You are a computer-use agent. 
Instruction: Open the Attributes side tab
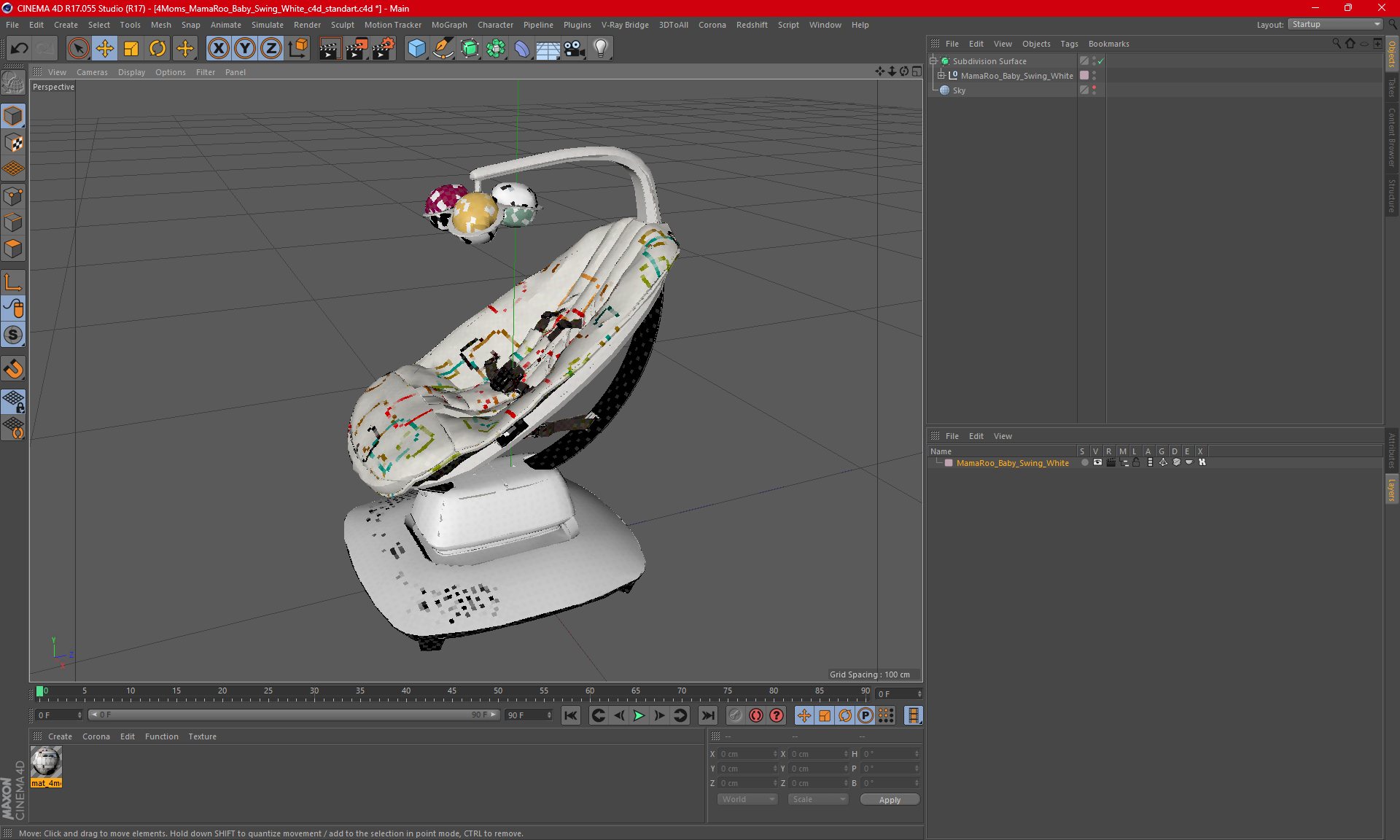click(x=1392, y=450)
